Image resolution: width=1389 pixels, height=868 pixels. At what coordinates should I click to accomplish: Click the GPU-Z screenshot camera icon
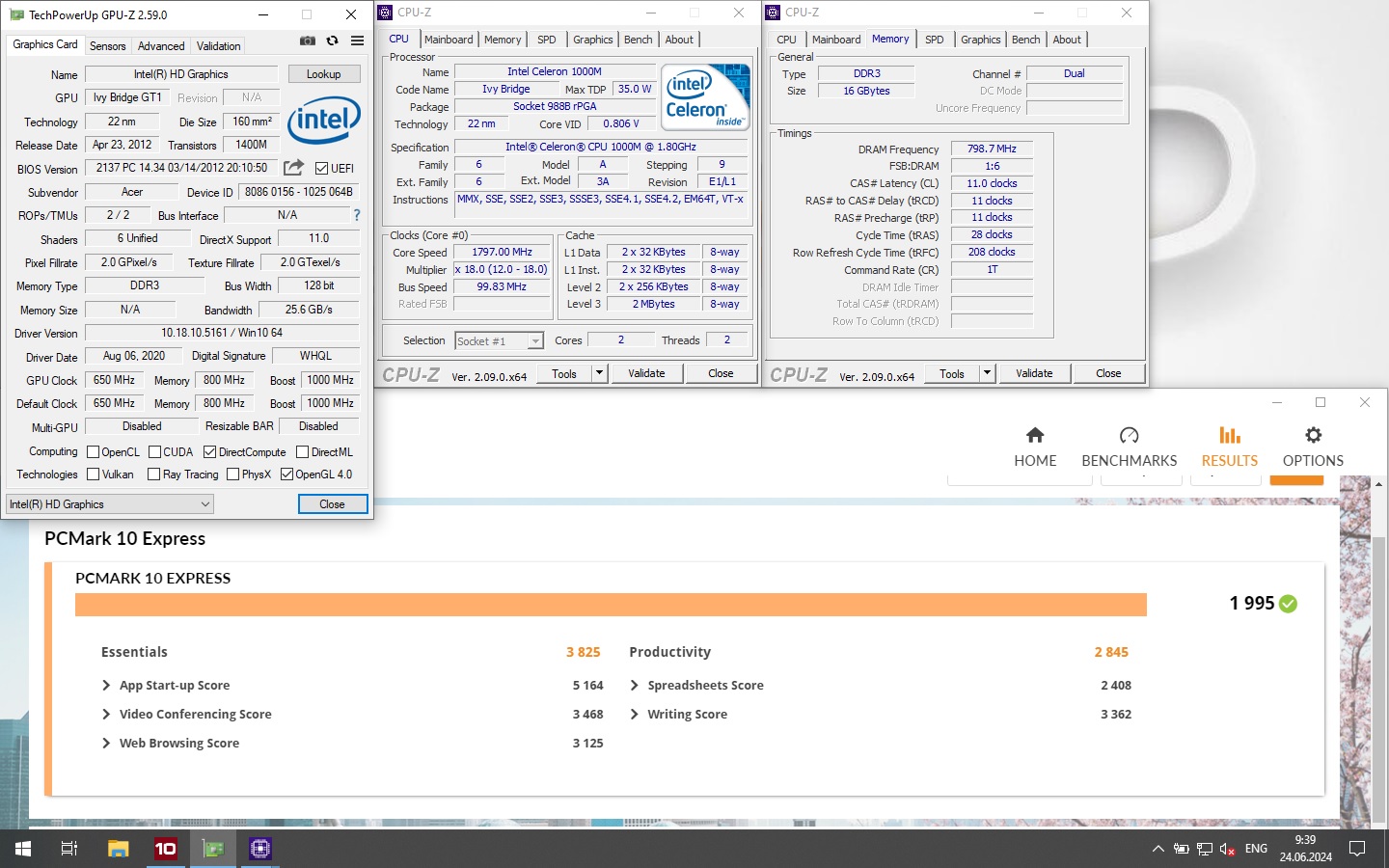(x=308, y=41)
